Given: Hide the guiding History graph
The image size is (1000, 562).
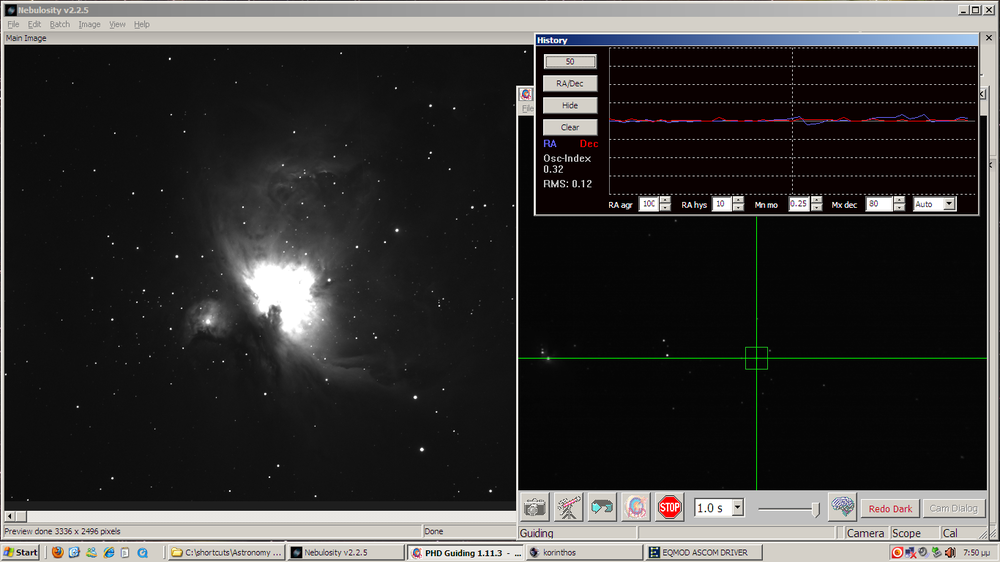Looking at the screenshot, I should (570, 105).
